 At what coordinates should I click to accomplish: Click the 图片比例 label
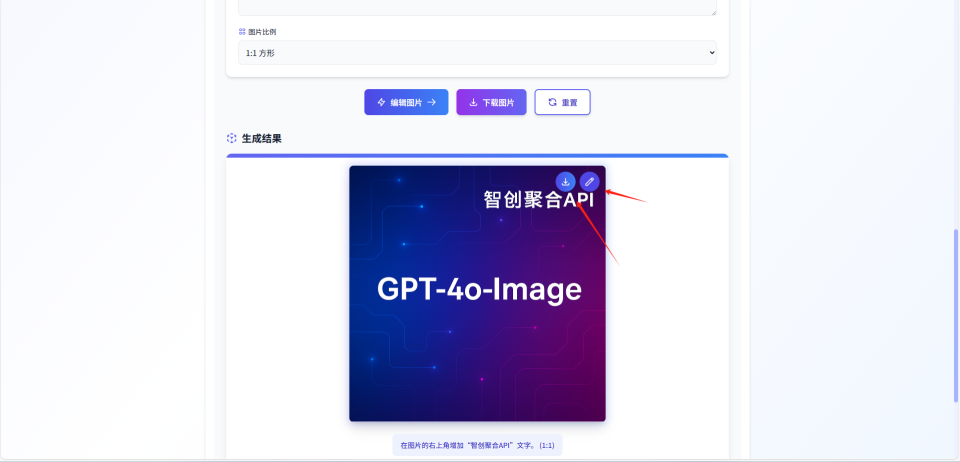click(262, 32)
